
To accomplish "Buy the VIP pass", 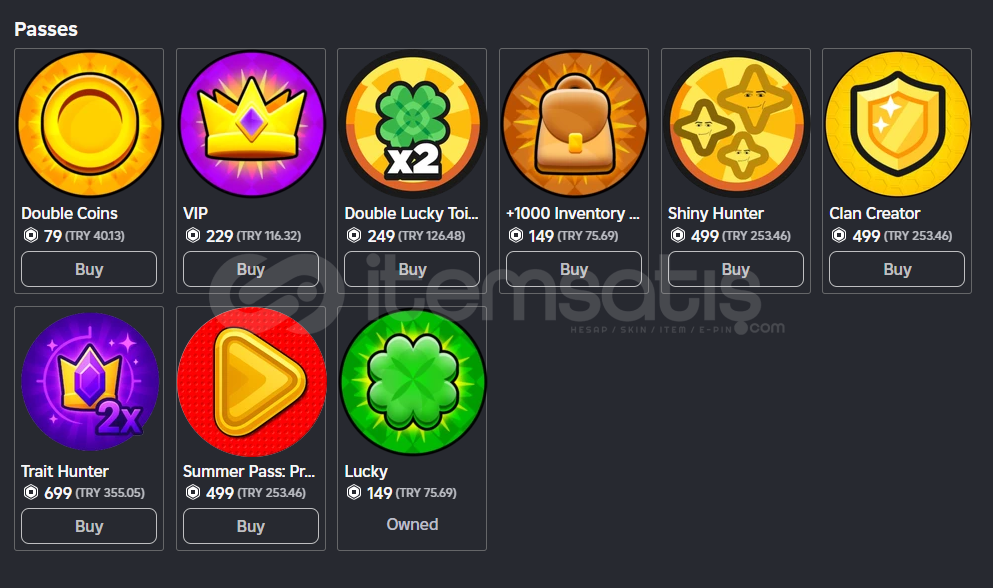I will [x=251, y=269].
